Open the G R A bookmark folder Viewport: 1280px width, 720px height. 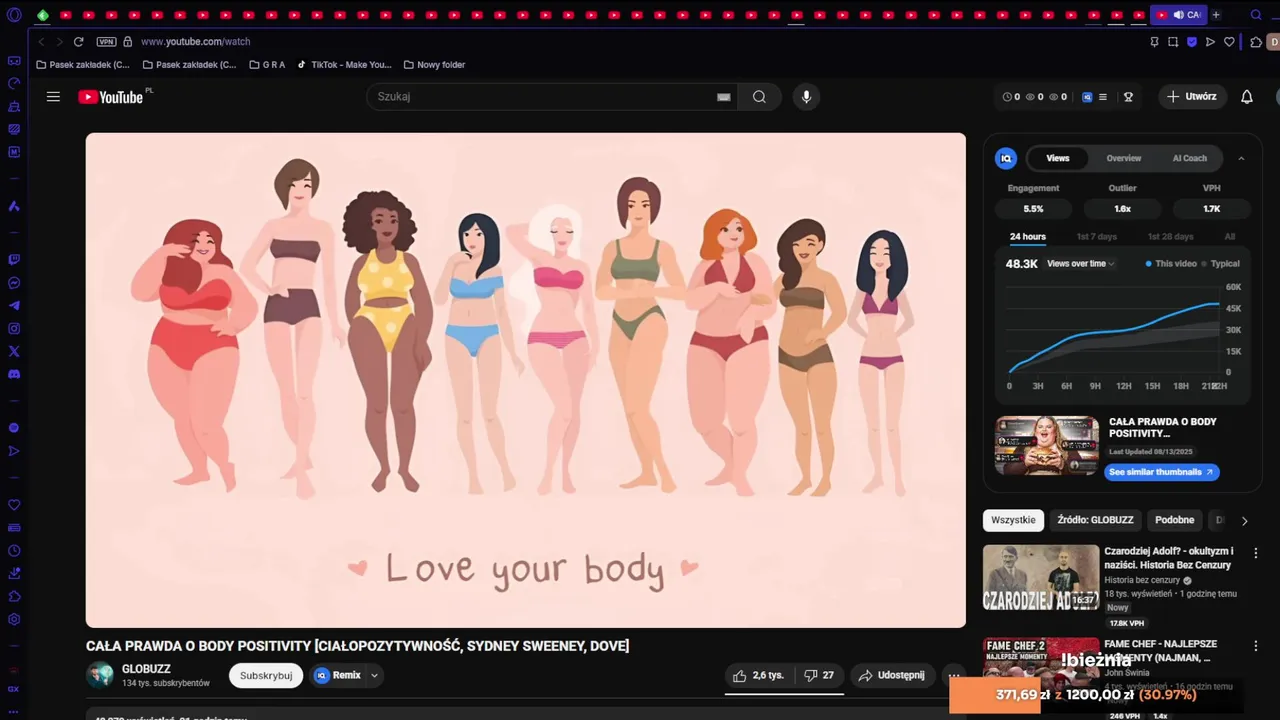tap(266, 65)
